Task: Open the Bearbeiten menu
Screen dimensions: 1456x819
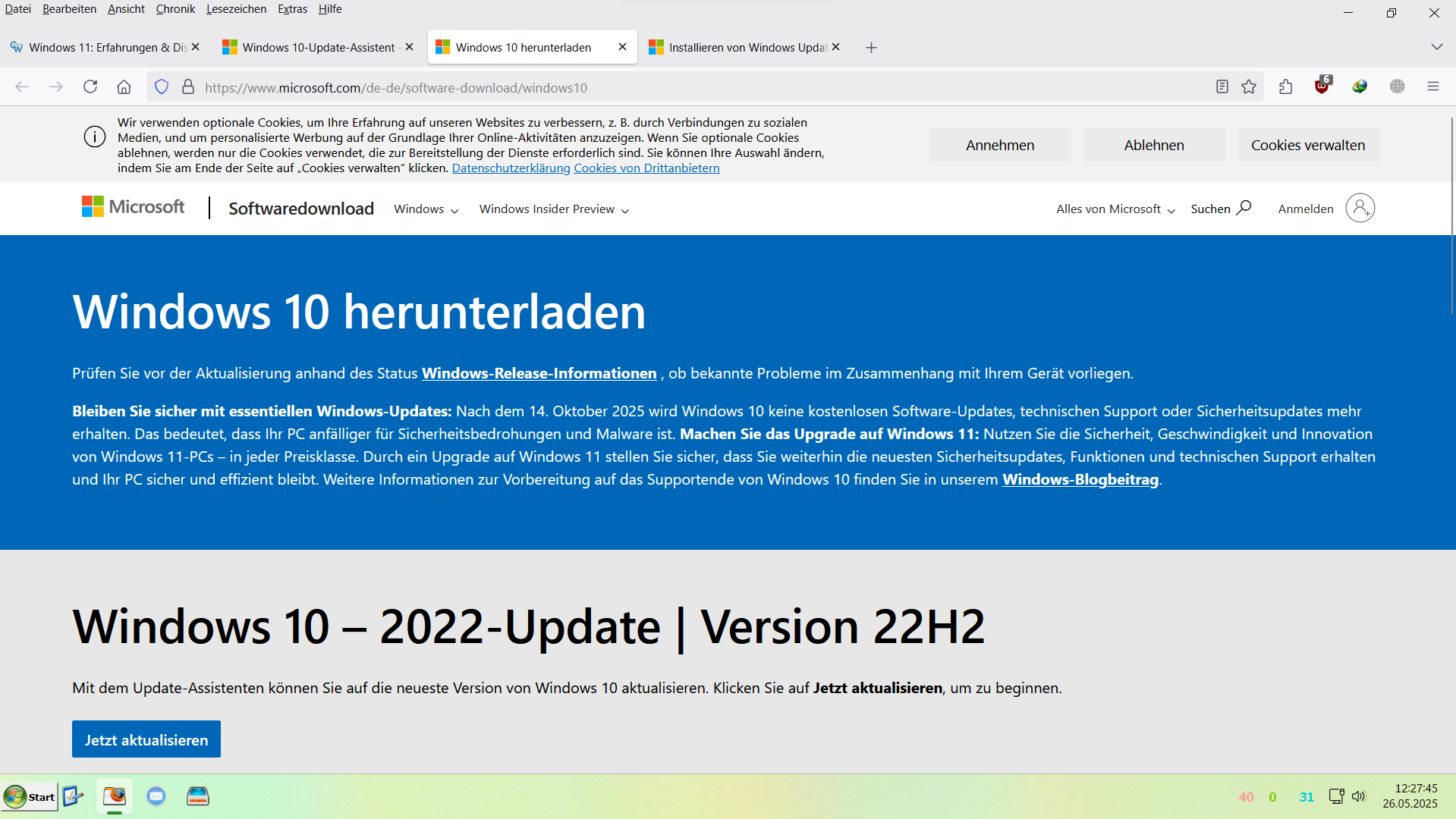Action: pyautogui.click(x=69, y=9)
